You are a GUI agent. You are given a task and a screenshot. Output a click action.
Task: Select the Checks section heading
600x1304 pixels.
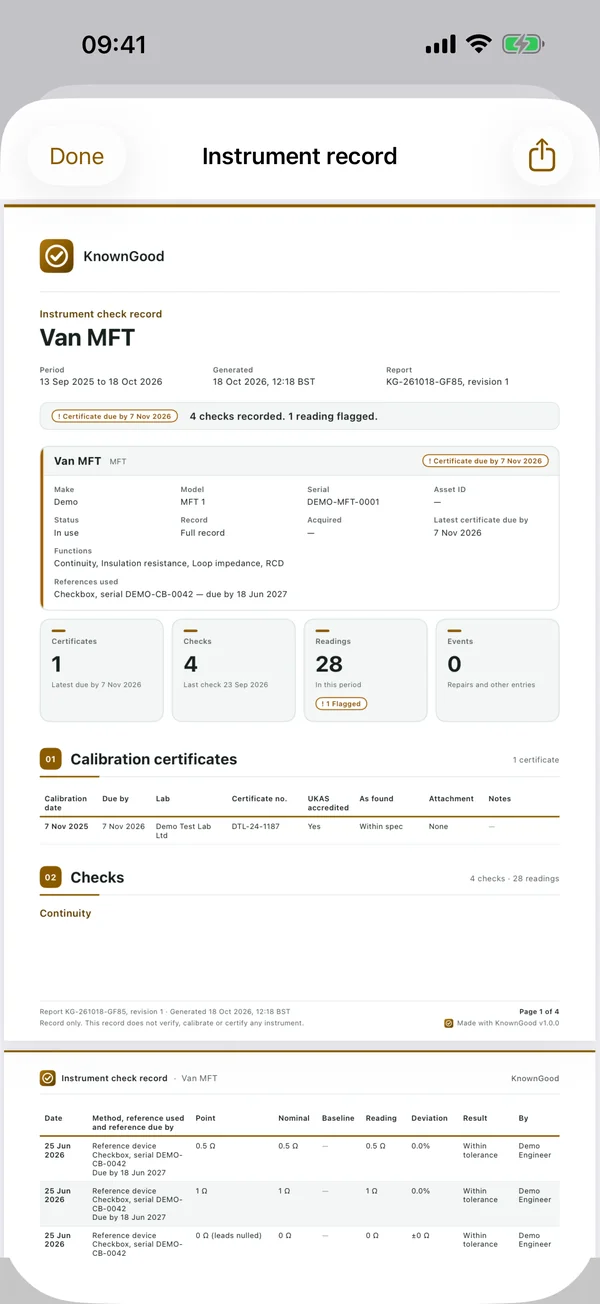tap(97, 877)
